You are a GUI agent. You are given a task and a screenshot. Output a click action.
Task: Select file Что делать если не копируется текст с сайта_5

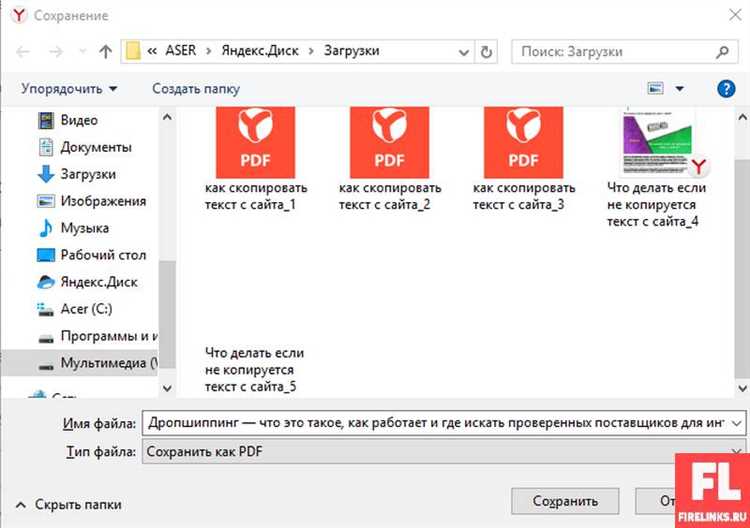(x=254, y=369)
